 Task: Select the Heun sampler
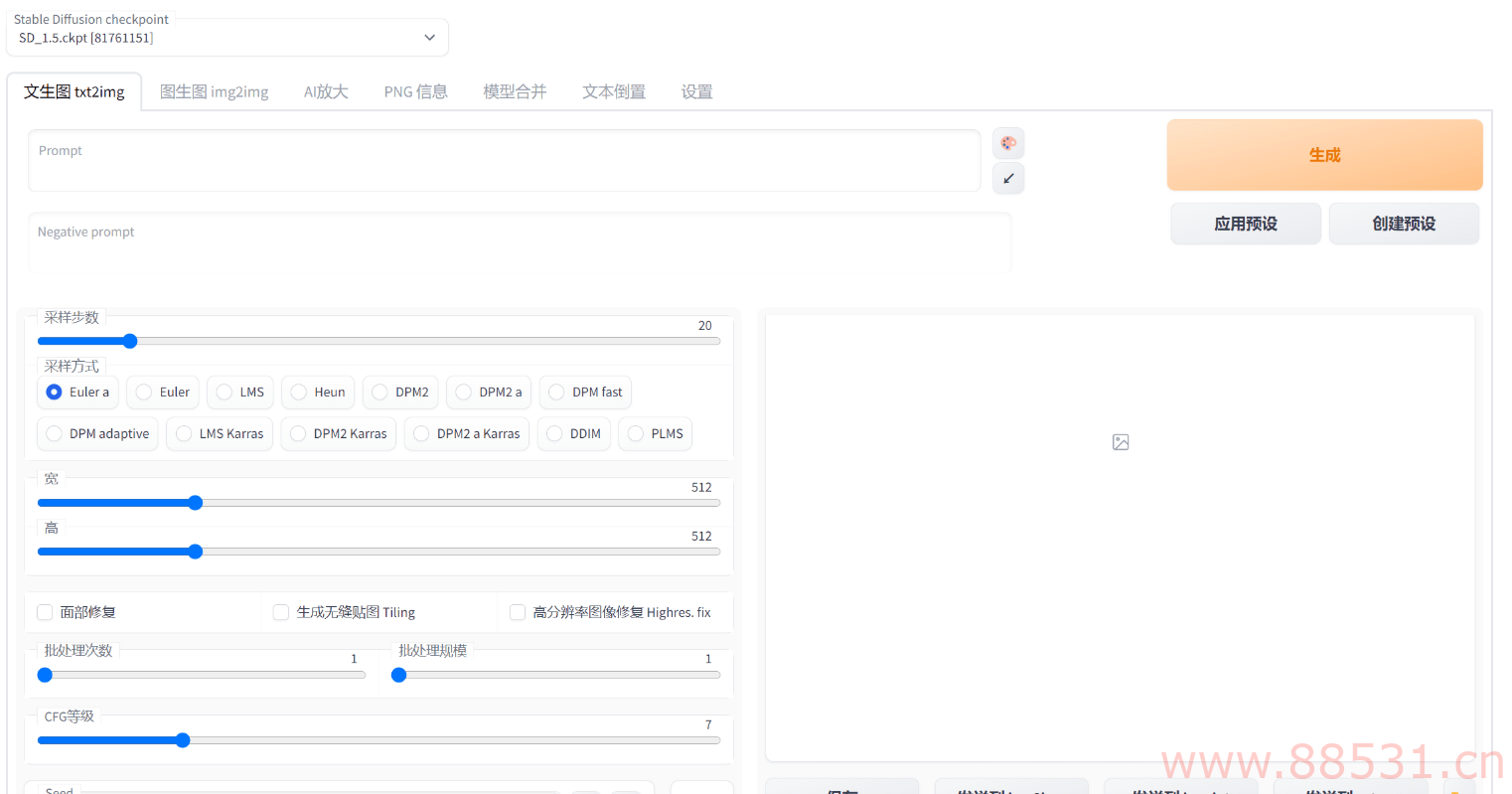click(318, 393)
